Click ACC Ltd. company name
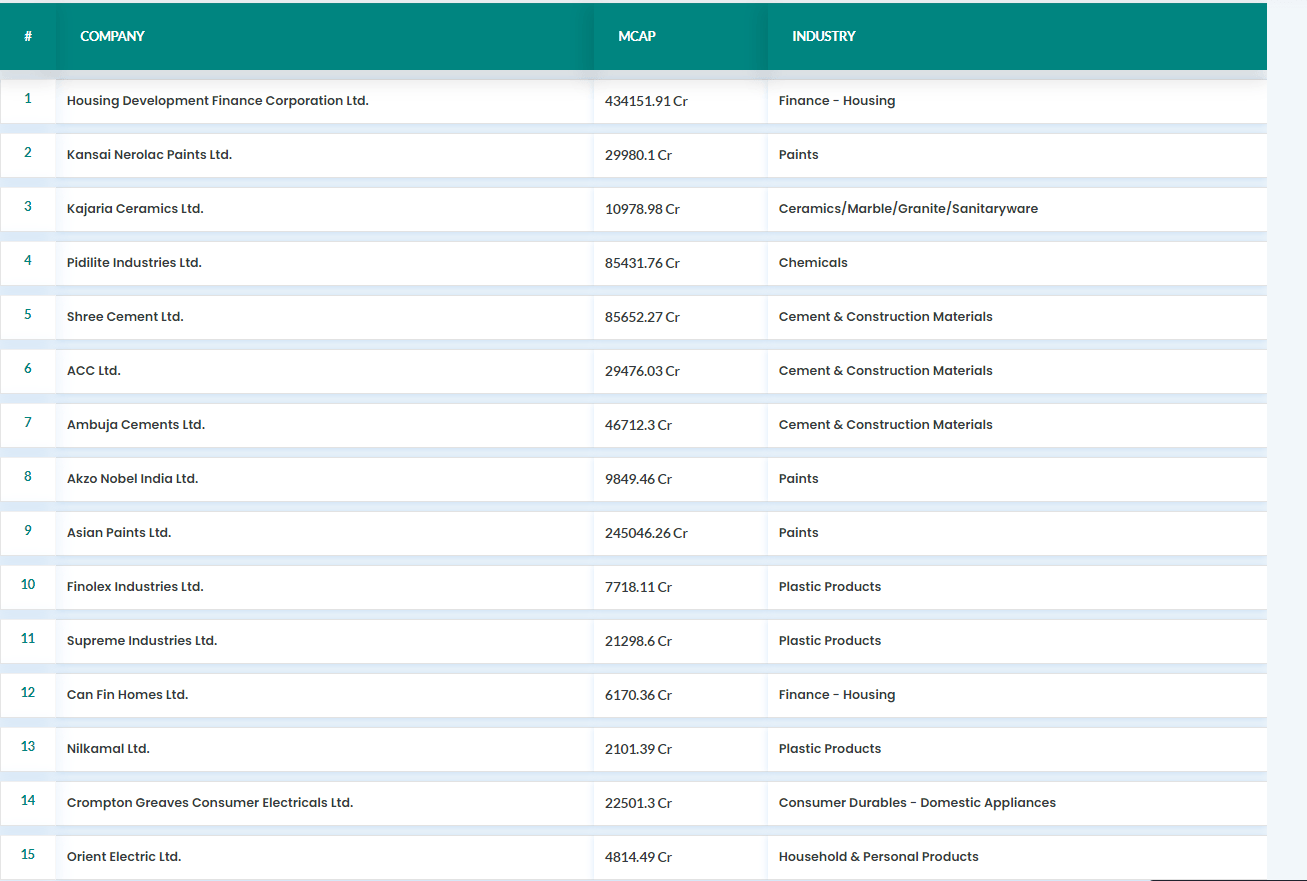The width and height of the screenshot is (1307, 881). click(94, 371)
